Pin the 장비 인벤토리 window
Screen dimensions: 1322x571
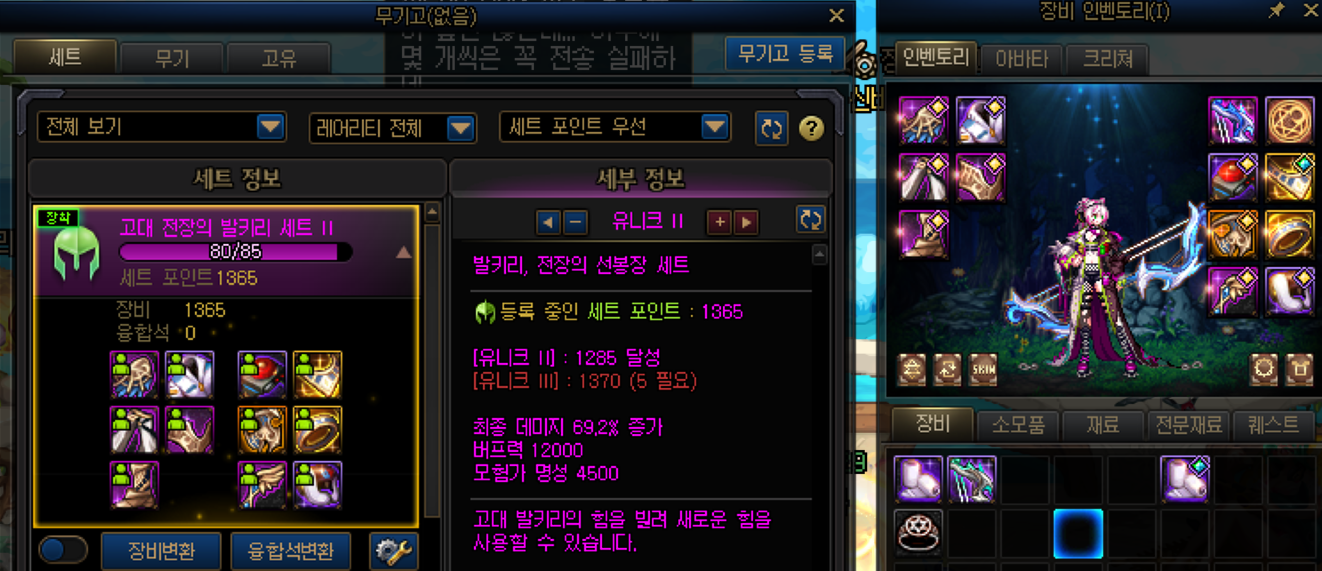pyautogui.click(x=1276, y=11)
